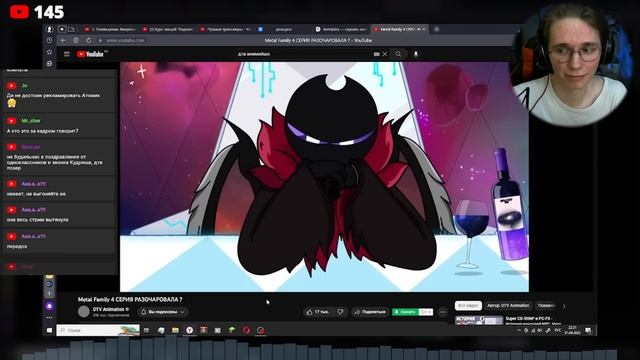Select the 'Похожие' filter chip

click(546, 306)
